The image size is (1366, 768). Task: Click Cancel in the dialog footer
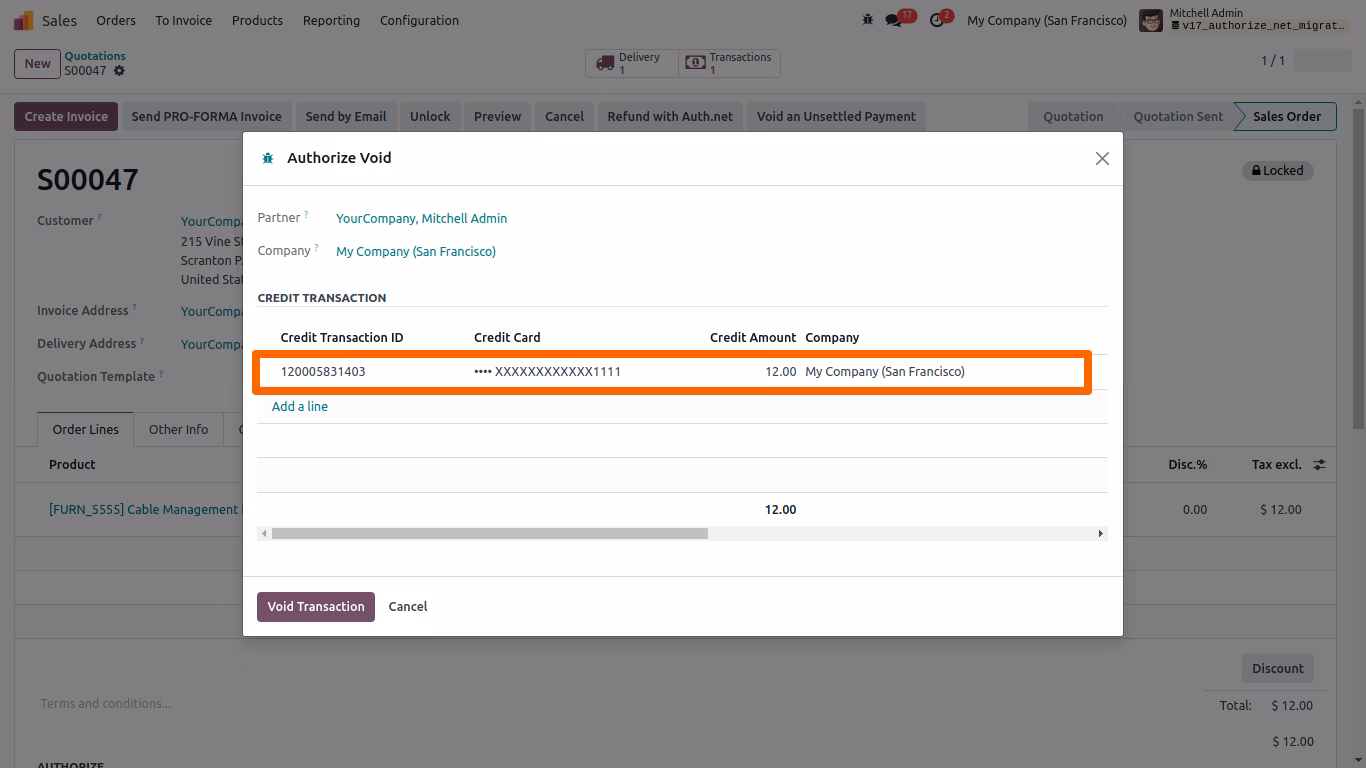tap(408, 607)
